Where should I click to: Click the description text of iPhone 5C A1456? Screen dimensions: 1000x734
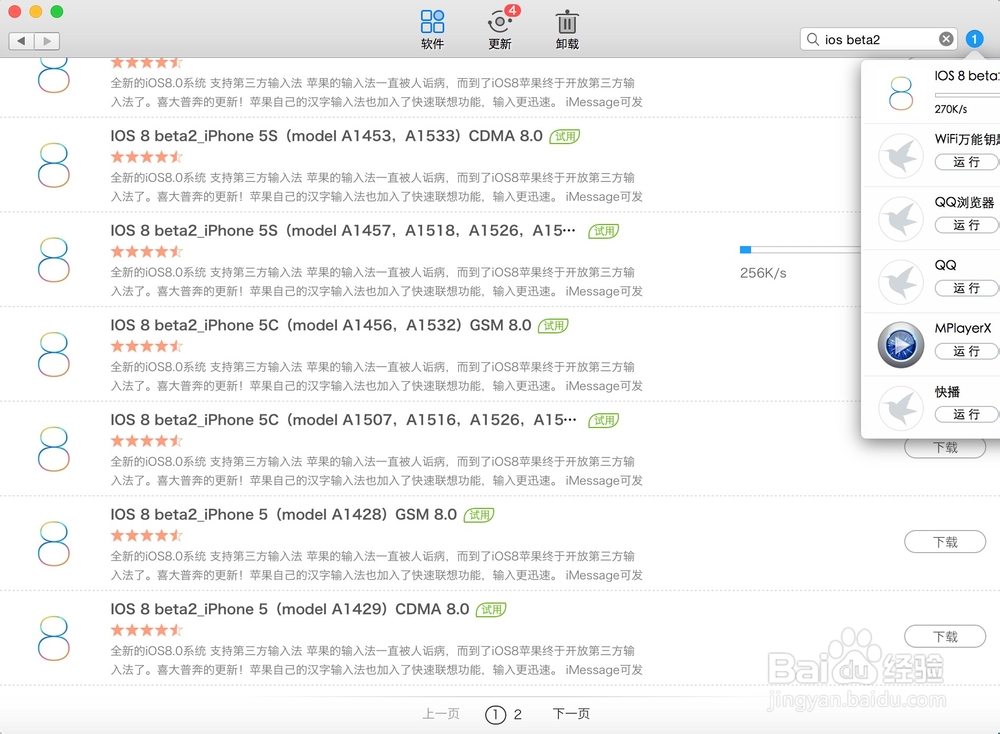coord(376,376)
